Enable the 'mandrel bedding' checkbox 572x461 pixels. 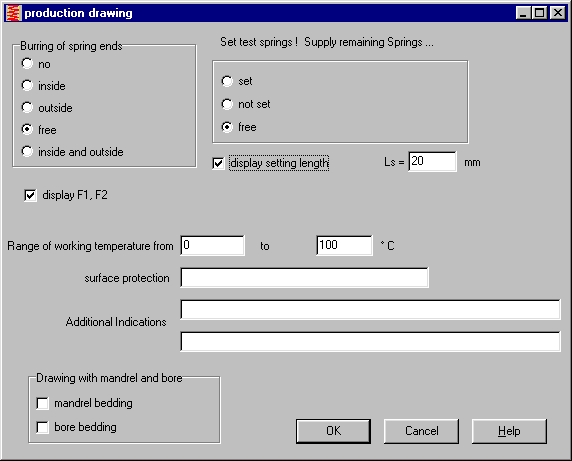point(42,403)
